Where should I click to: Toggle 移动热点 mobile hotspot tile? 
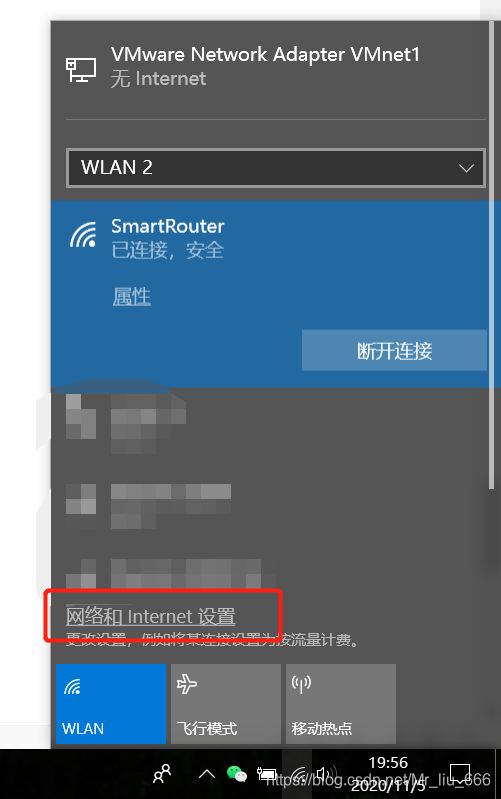[x=341, y=704]
